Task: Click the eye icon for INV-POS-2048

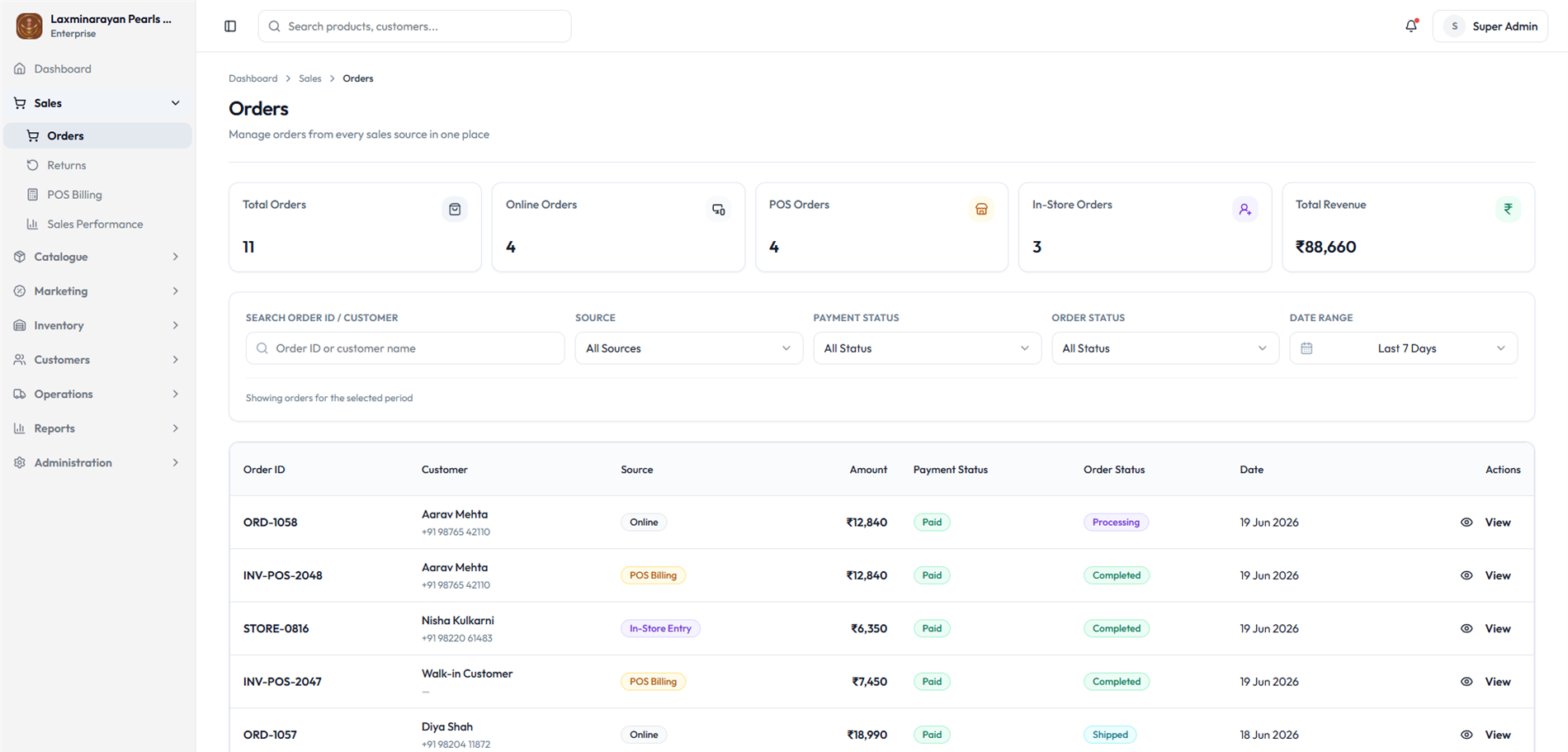Action: click(1466, 575)
